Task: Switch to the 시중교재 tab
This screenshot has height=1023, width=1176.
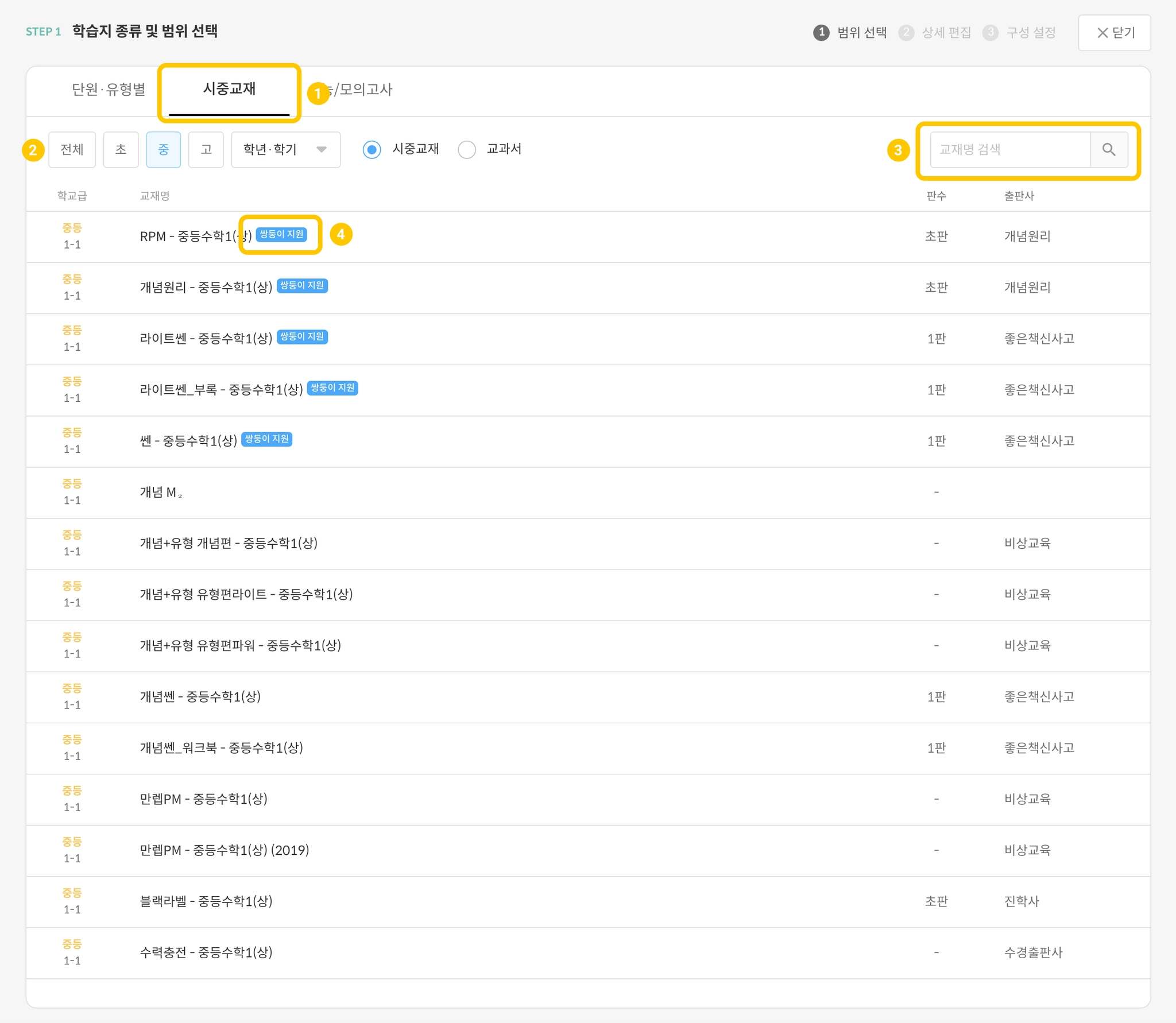Action: 229,90
